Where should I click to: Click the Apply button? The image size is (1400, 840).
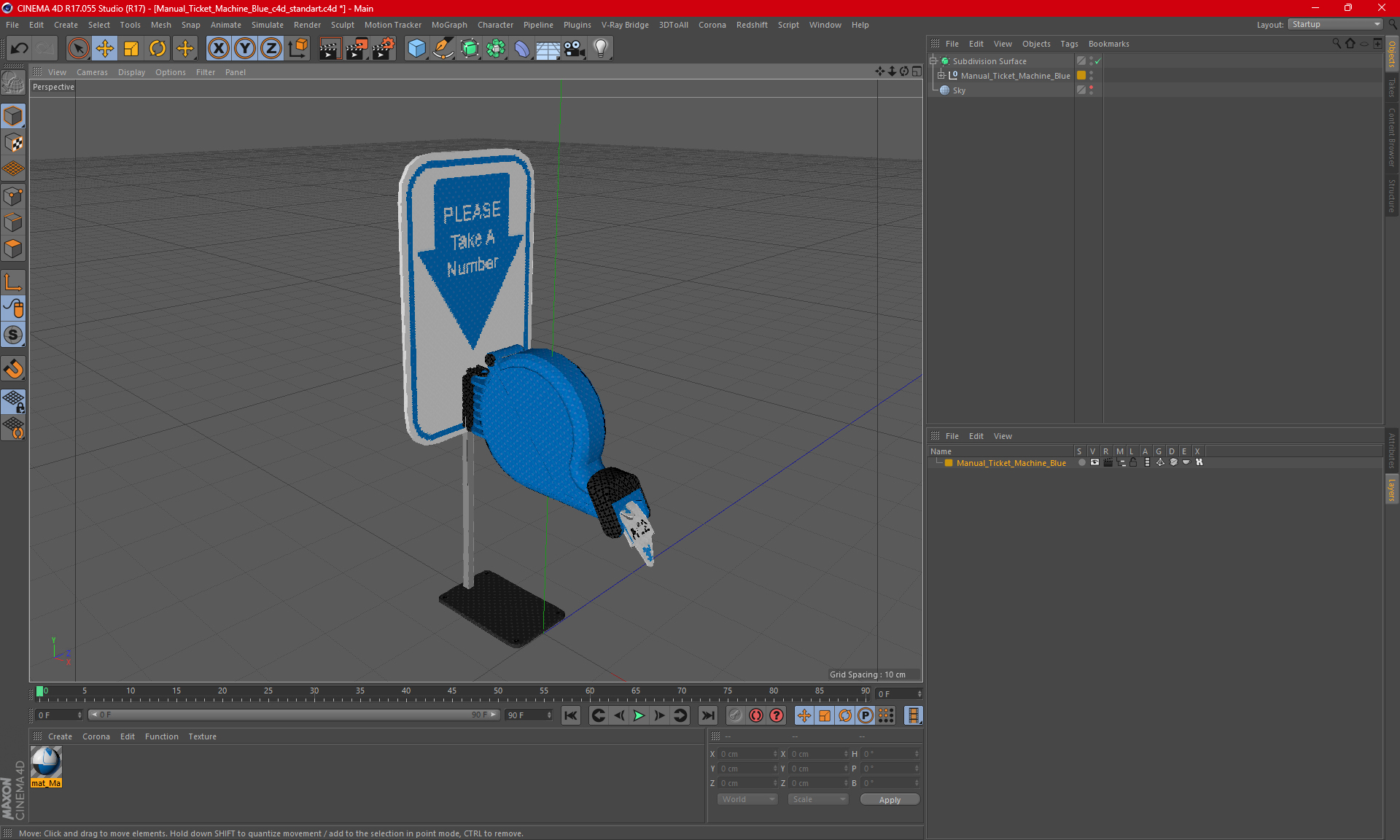889,800
